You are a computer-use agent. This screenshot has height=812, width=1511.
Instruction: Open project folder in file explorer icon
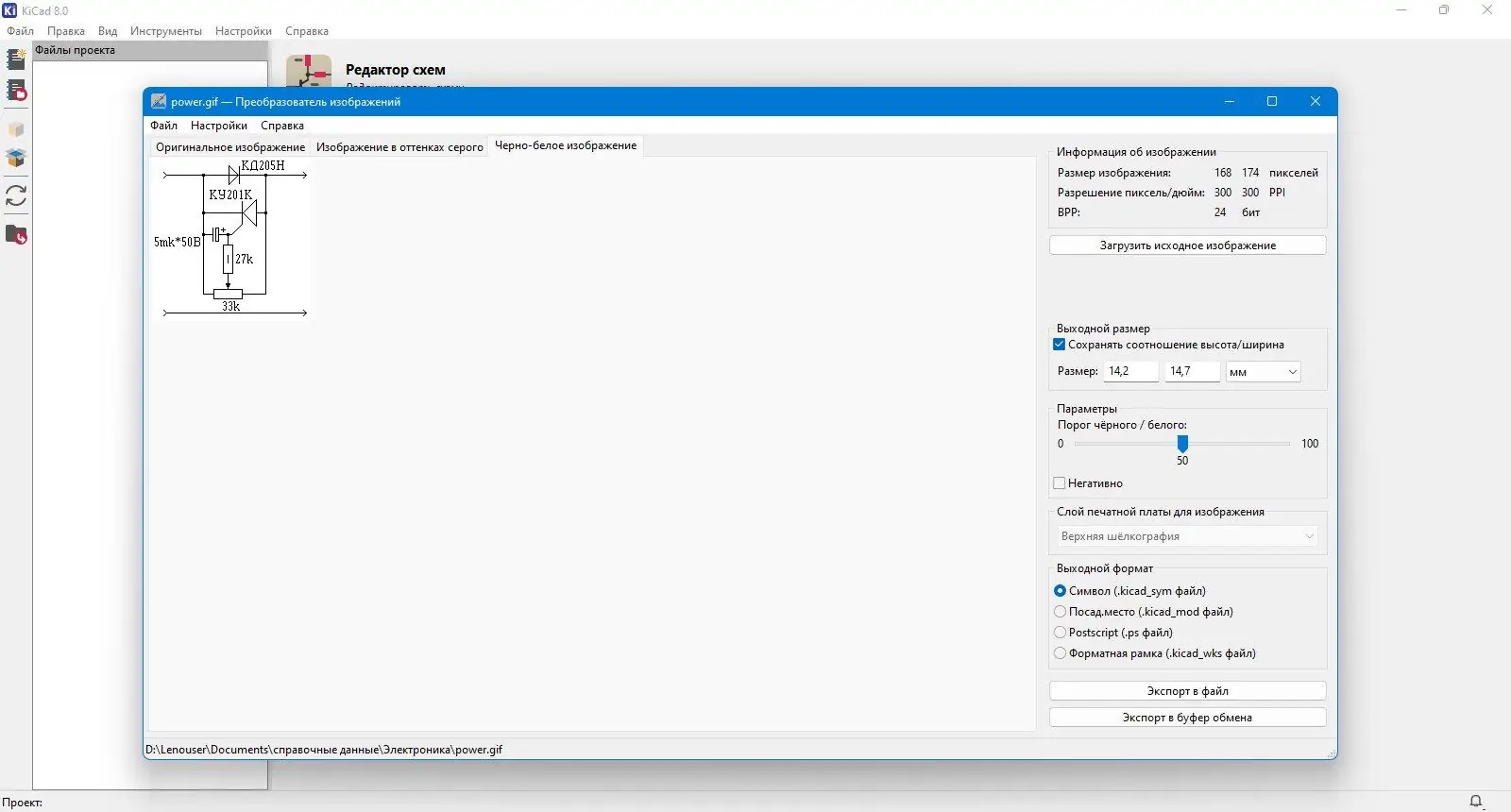16,234
